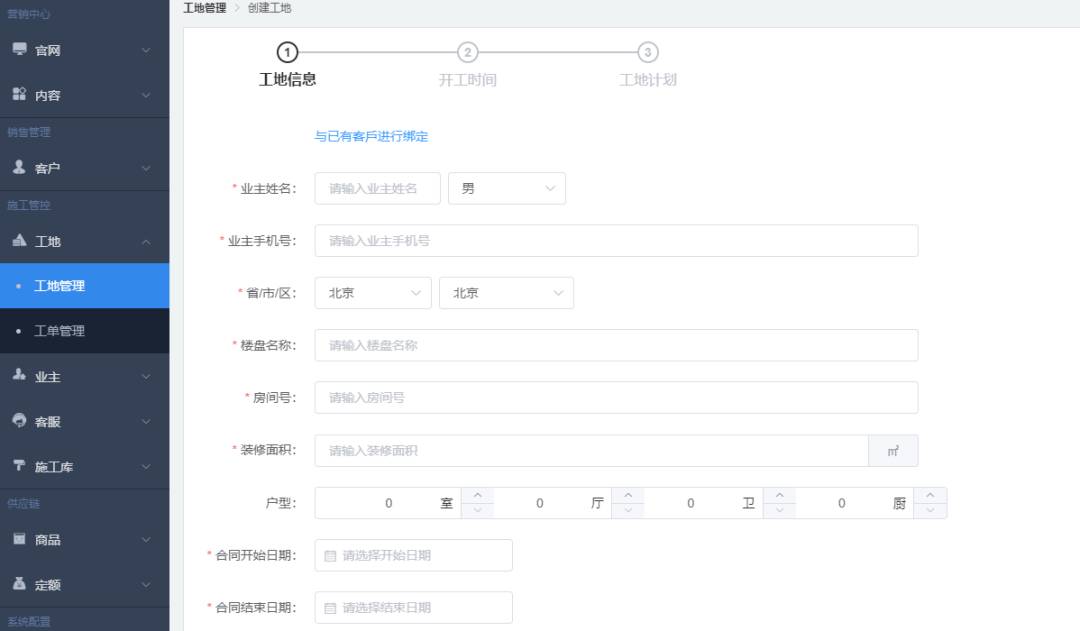Click the 施工库 hammer icon in sidebar
Screen dimensions: 1080x631
coord(19,466)
